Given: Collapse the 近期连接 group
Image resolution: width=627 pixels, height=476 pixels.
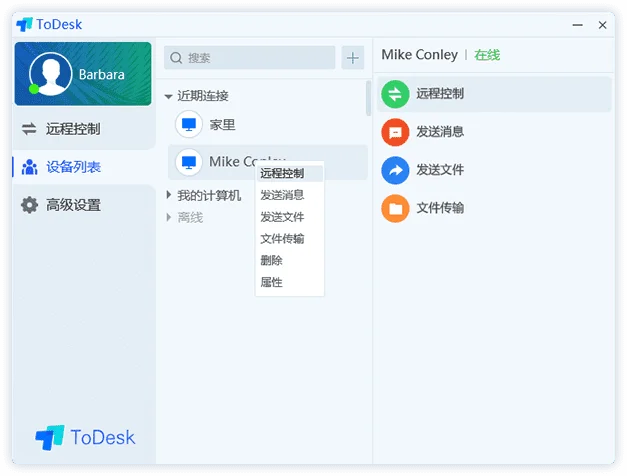Looking at the screenshot, I should click(168, 96).
